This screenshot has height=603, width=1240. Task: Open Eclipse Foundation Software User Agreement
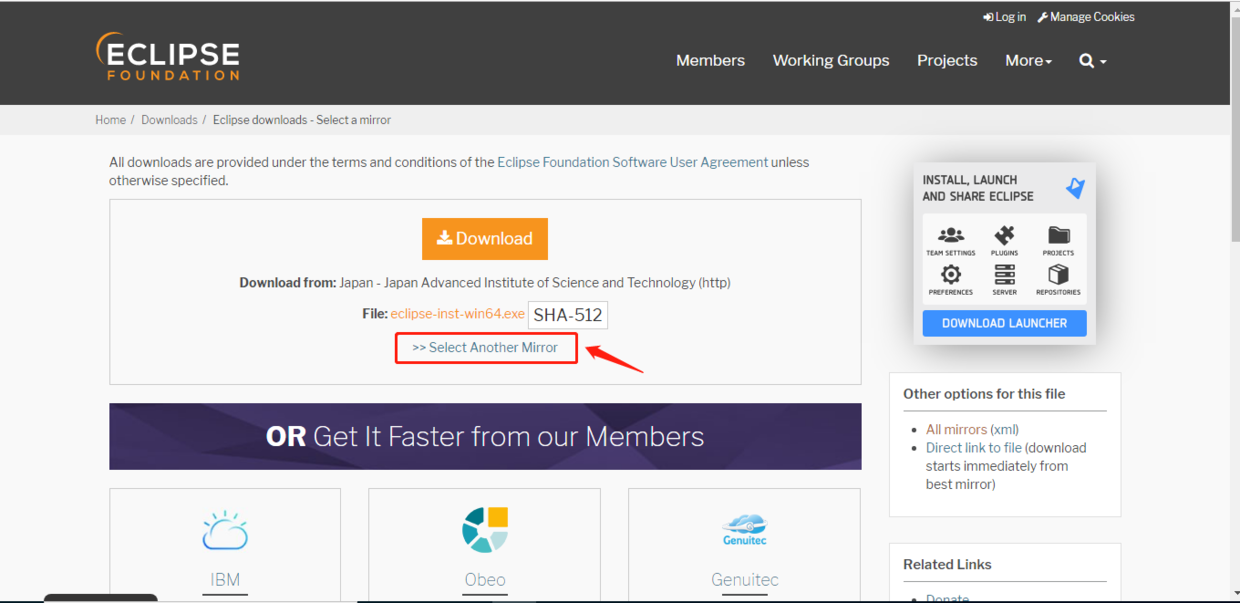pos(633,162)
